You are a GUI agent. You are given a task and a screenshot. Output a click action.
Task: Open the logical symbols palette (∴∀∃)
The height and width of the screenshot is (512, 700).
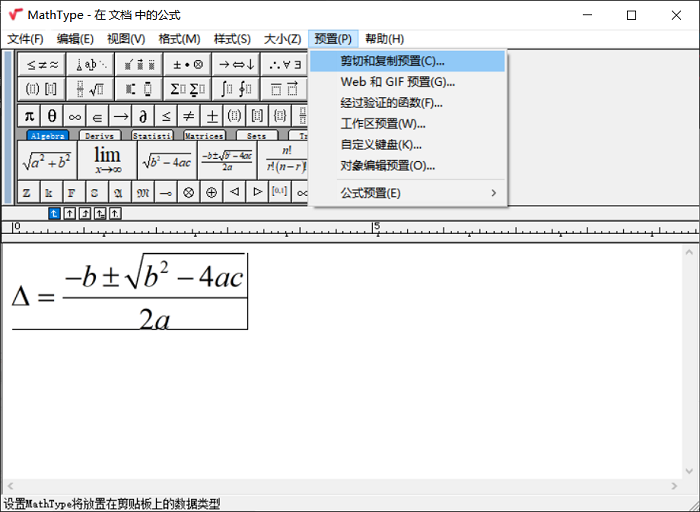pos(284,65)
